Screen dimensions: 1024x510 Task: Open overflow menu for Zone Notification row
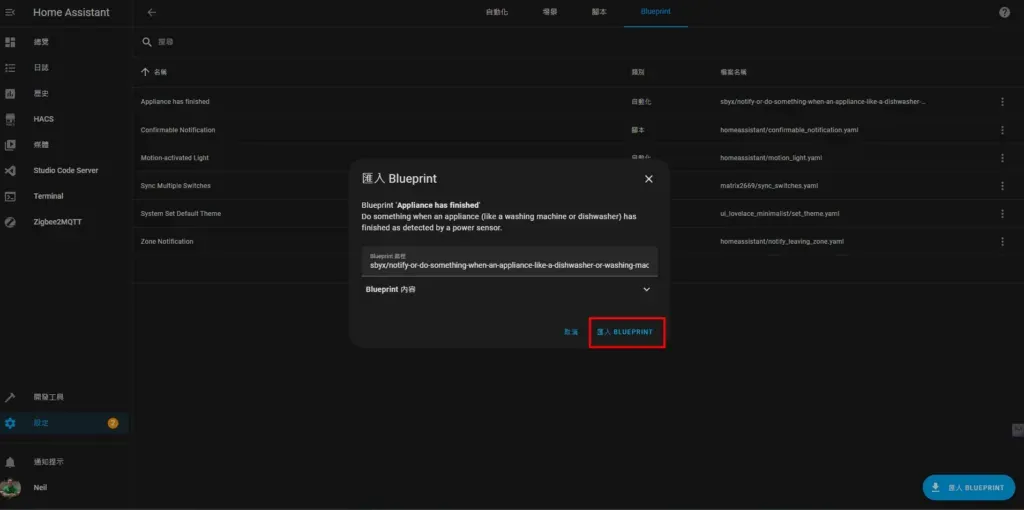pyautogui.click(x=1003, y=242)
